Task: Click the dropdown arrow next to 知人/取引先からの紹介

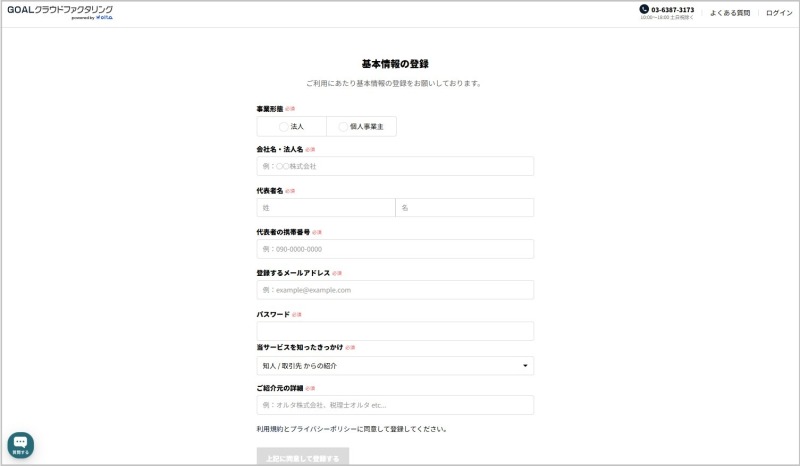Action: coord(525,366)
